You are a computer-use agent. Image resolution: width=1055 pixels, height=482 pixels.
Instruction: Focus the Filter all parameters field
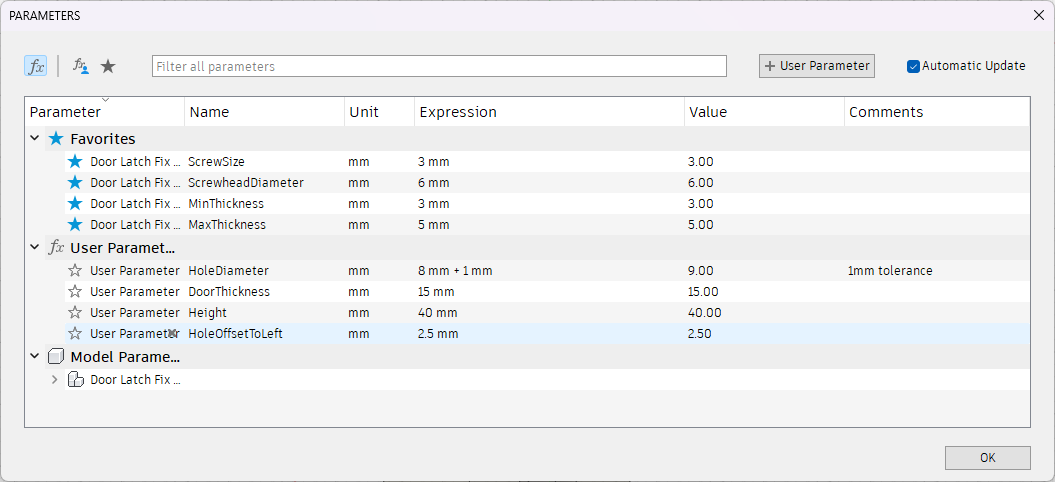click(439, 66)
